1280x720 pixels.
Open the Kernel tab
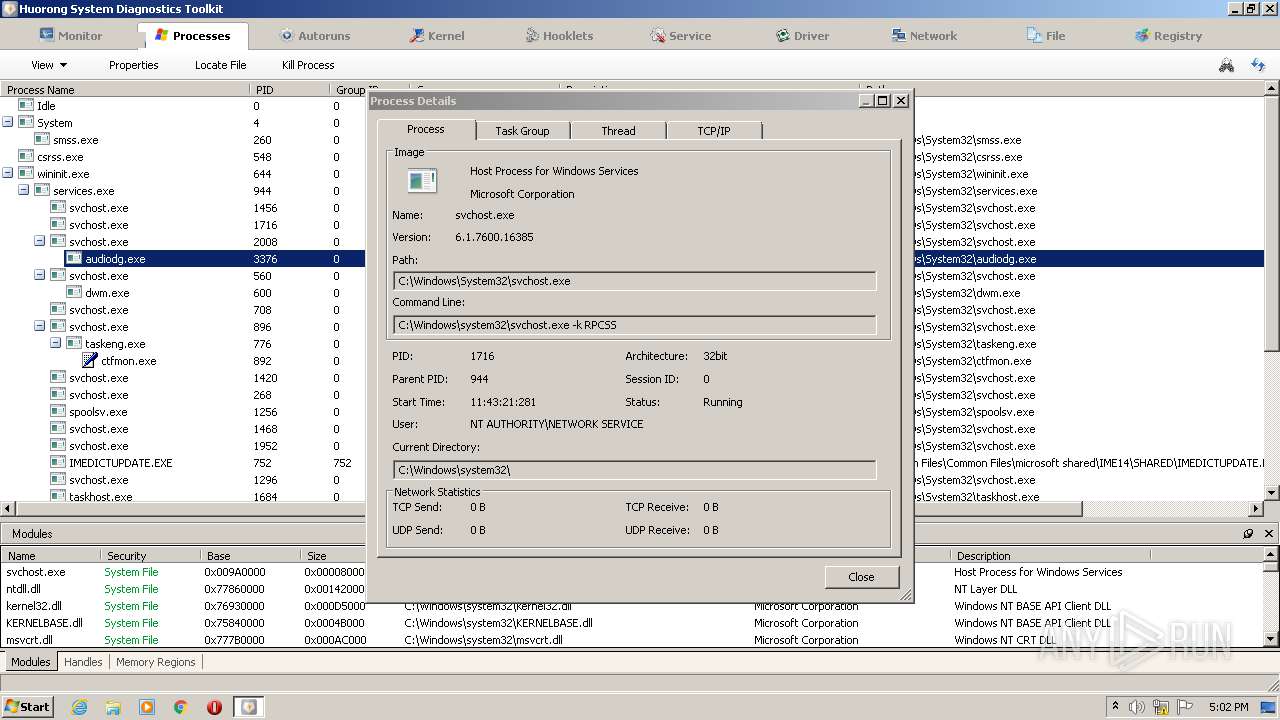pos(436,35)
